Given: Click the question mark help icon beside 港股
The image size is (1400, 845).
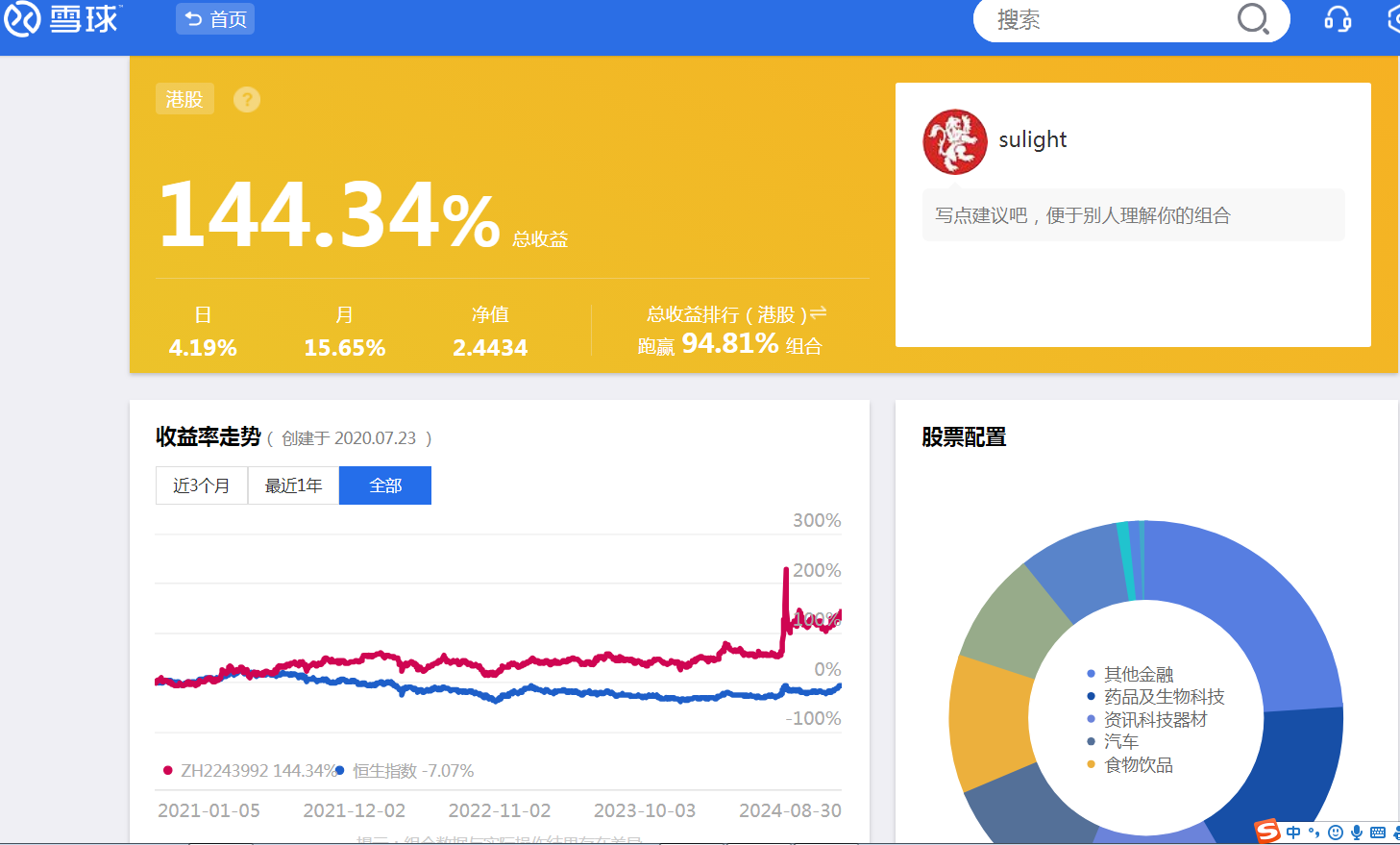Looking at the screenshot, I should [x=247, y=99].
